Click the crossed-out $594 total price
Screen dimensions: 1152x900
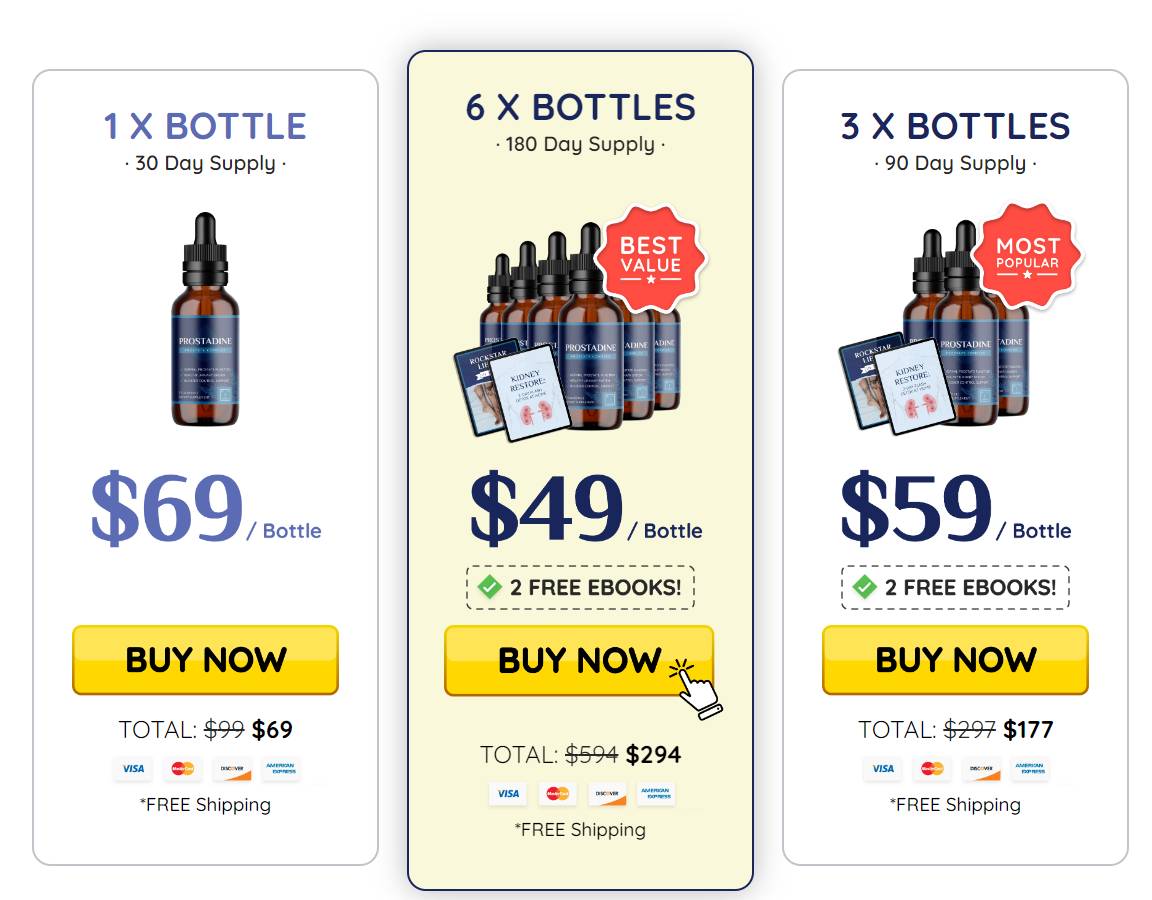pyautogui.click(x=594, y=755)
